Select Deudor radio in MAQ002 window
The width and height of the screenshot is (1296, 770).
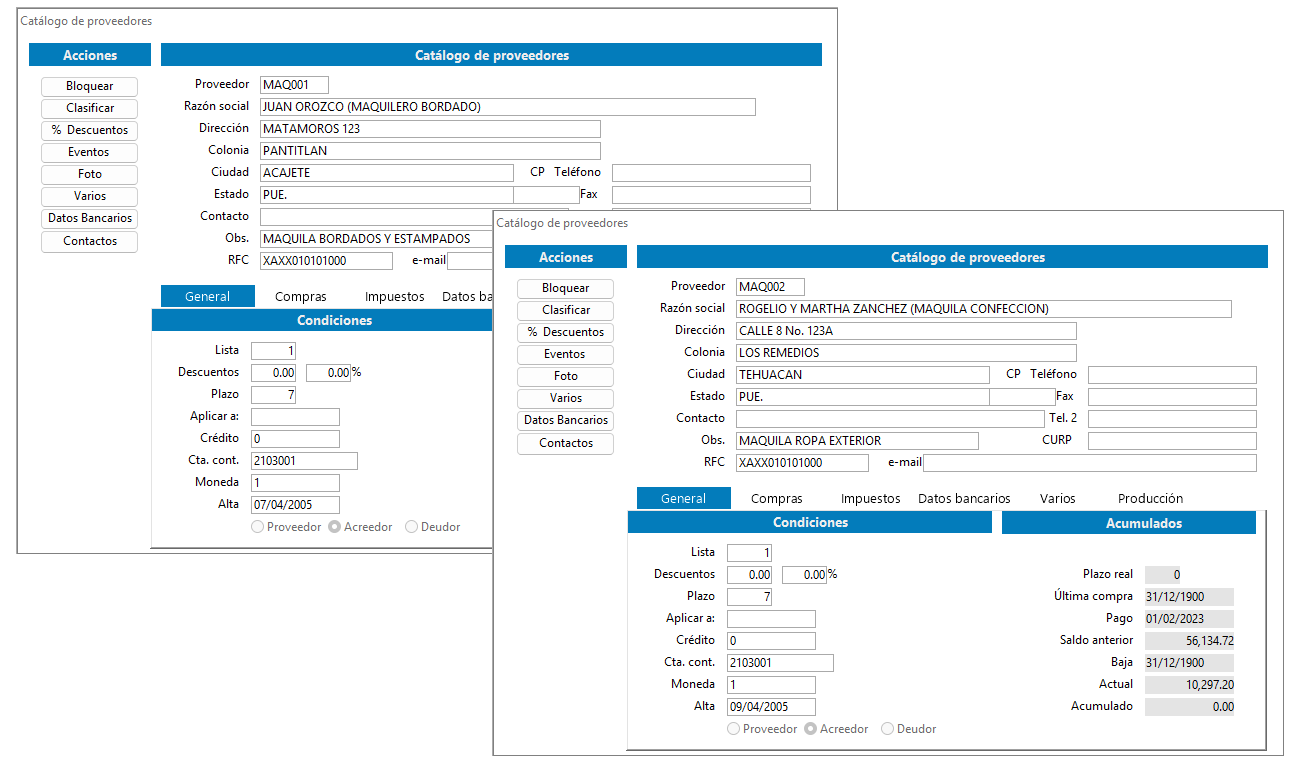tap(887, 729)
